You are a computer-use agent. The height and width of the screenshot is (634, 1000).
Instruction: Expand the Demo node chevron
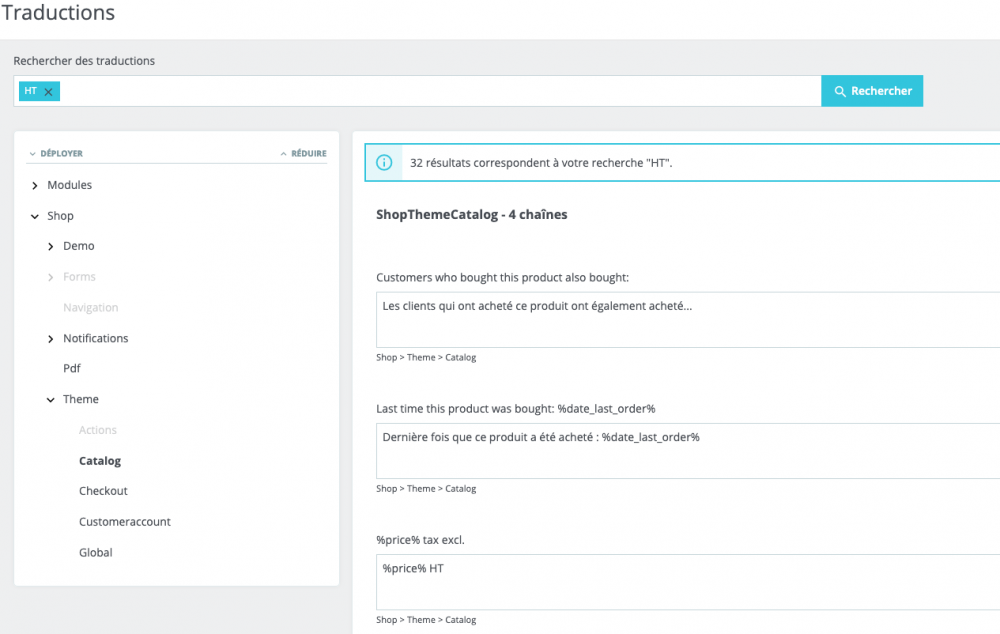click(x=51, y=246)
